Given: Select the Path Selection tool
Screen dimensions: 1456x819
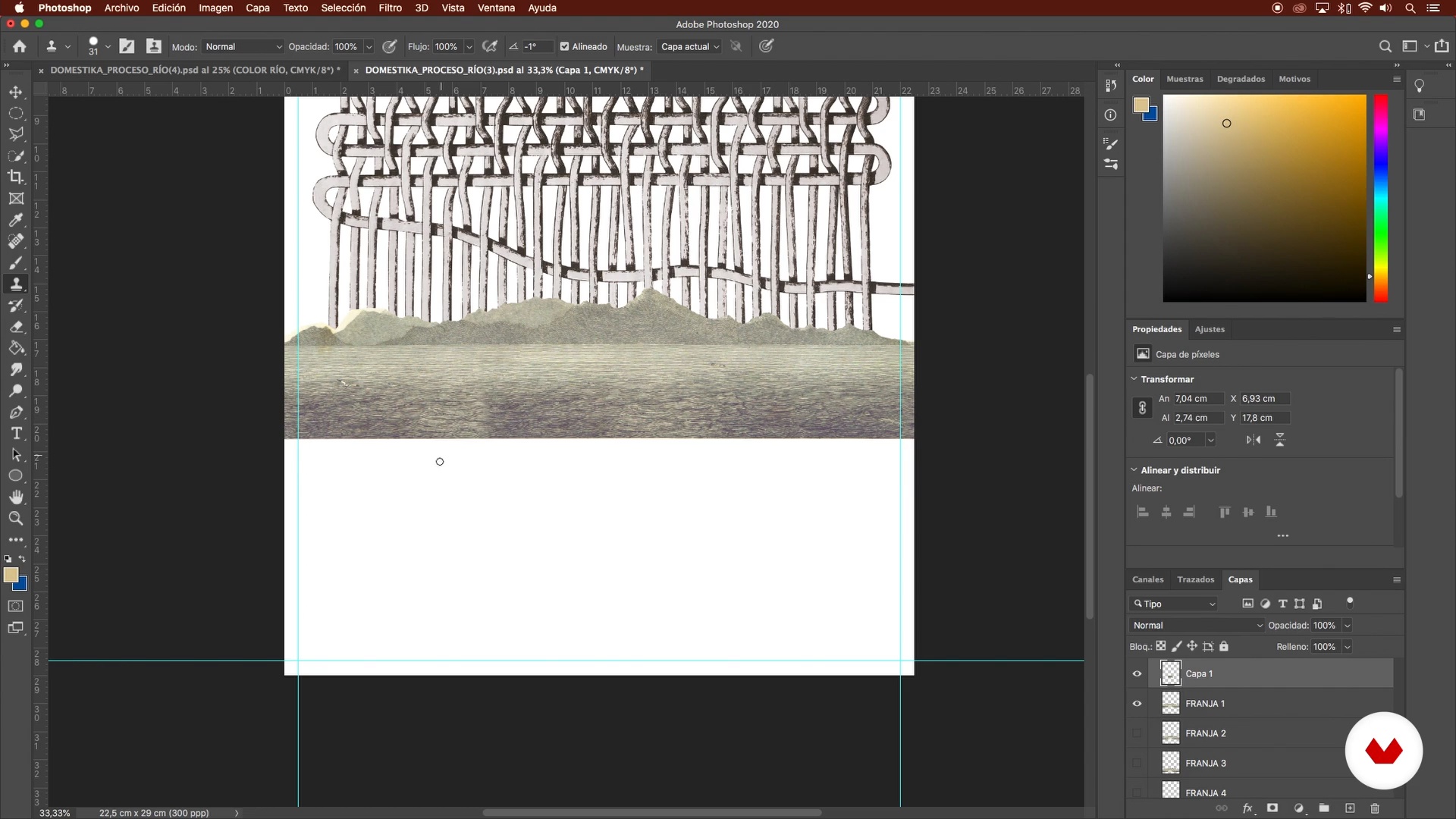Looking at the screenshot, I should (16, 455).
